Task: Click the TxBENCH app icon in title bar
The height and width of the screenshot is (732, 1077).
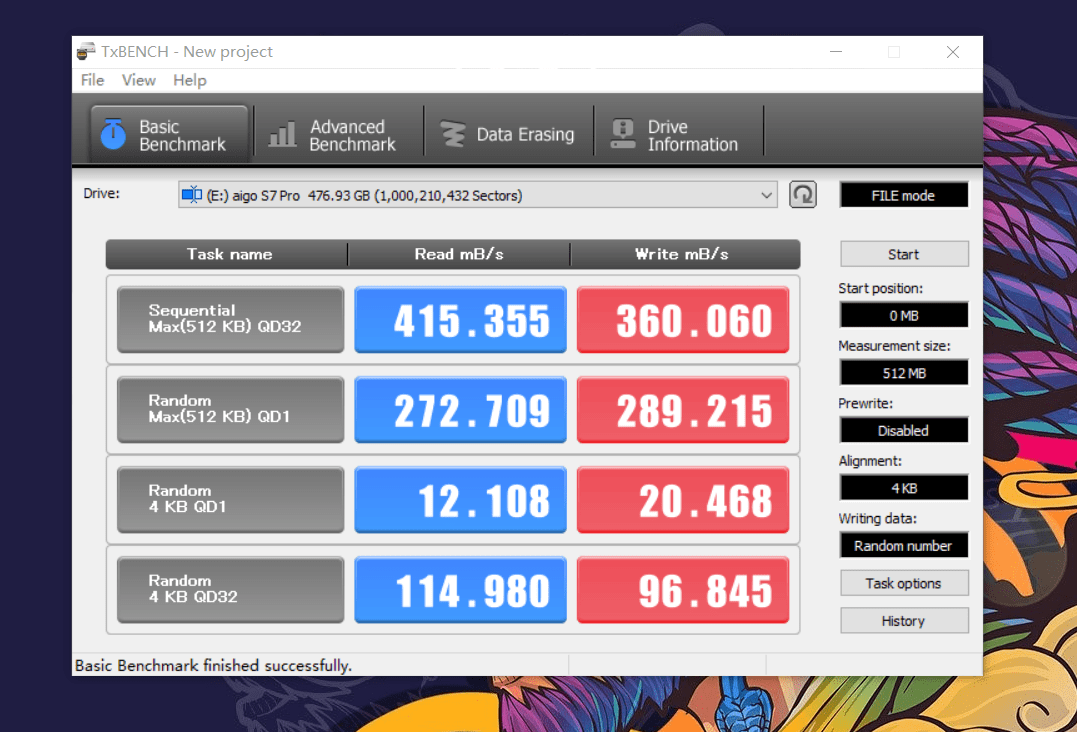Action: 86,52
